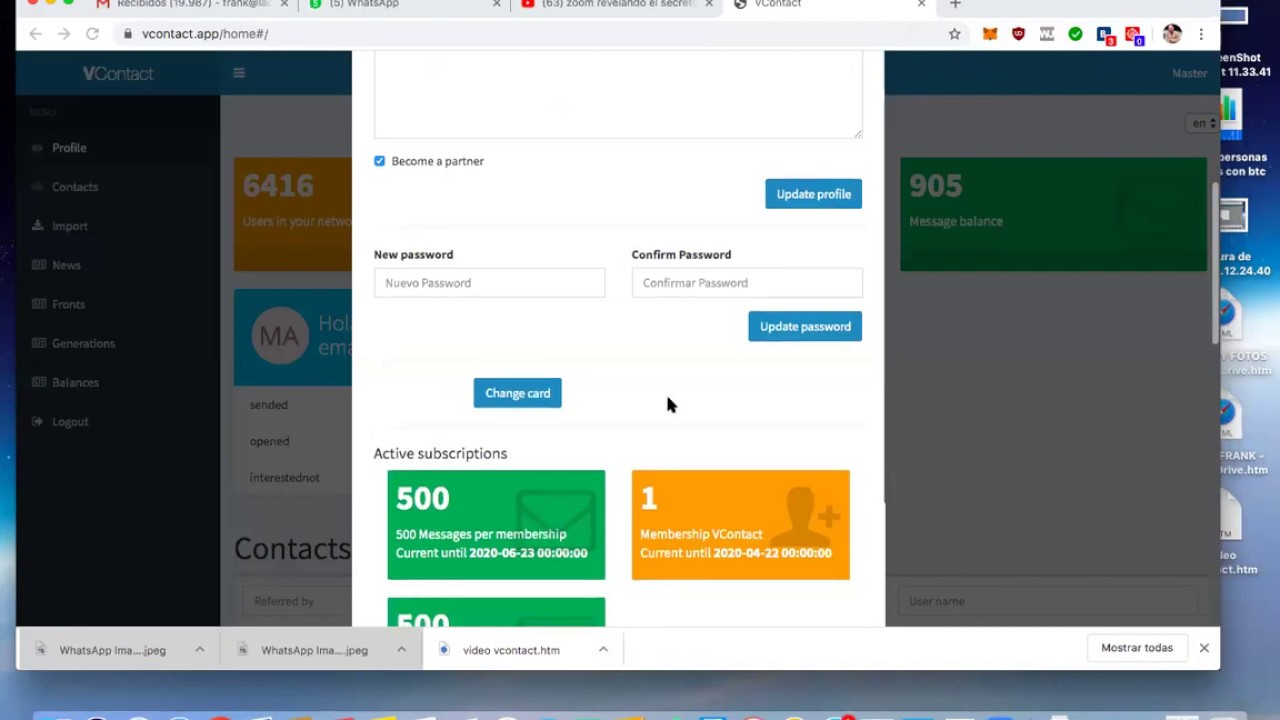This screenshot has height=720, width=1280.
Task: Open a new browser tab
Action: (x=955, y=4)
